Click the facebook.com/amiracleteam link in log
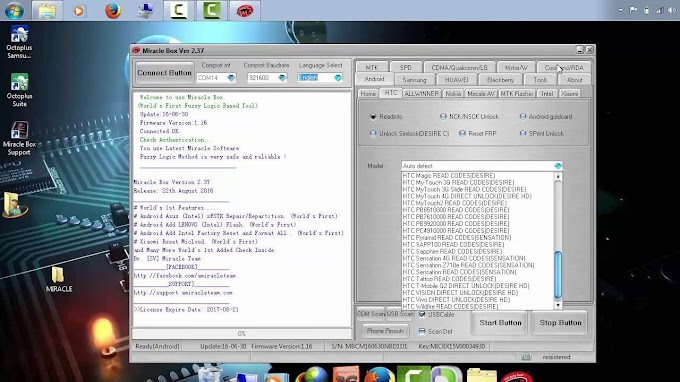Viewport: 680px width, 382px height. (184, 276)
